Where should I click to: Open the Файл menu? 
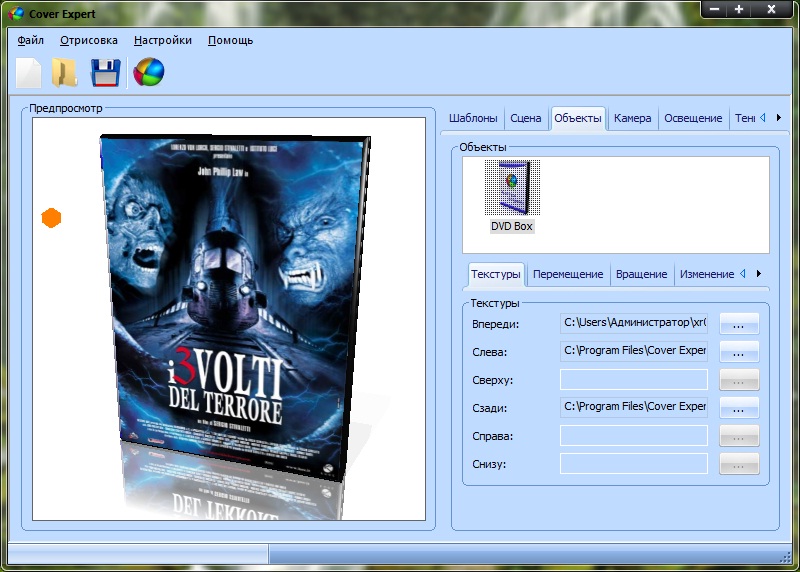point(31,41)
